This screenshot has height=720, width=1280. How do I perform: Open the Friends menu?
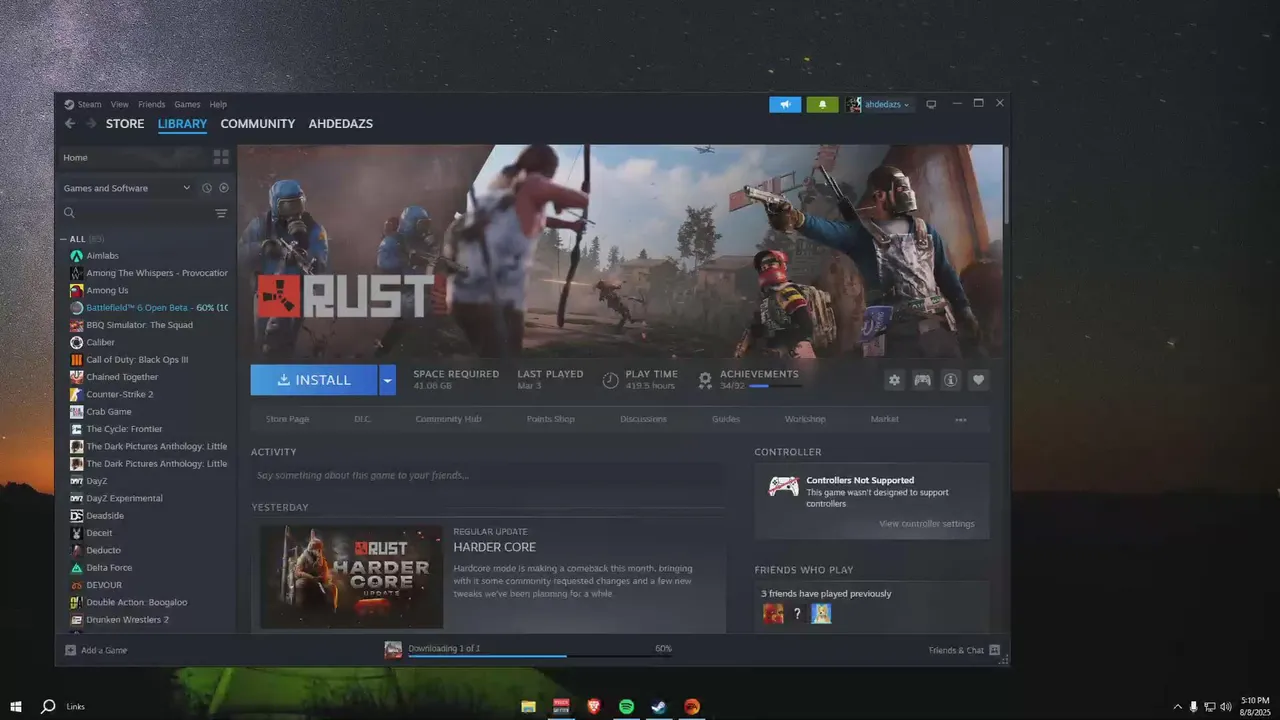(152, 104)
